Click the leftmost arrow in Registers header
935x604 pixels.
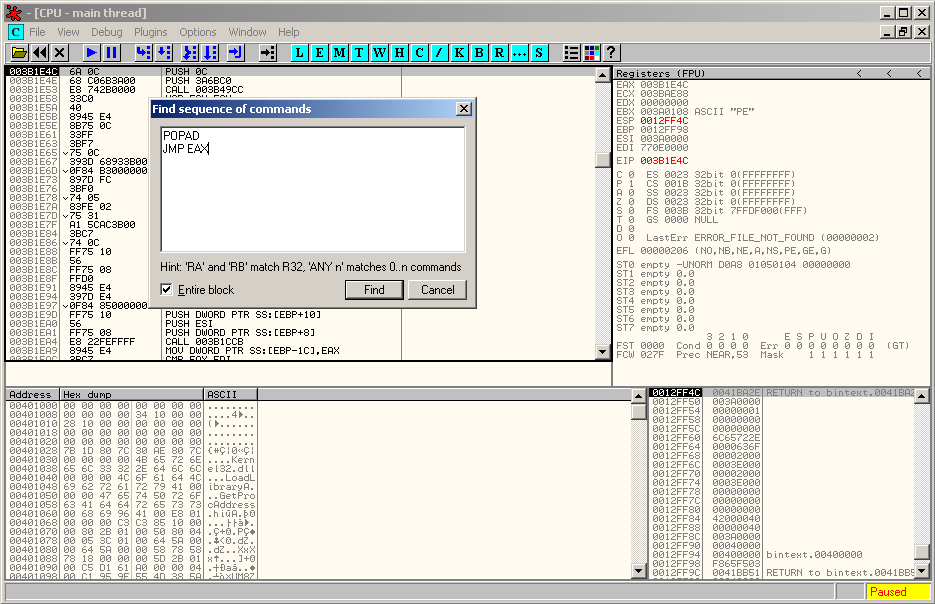tap(859, 74)
